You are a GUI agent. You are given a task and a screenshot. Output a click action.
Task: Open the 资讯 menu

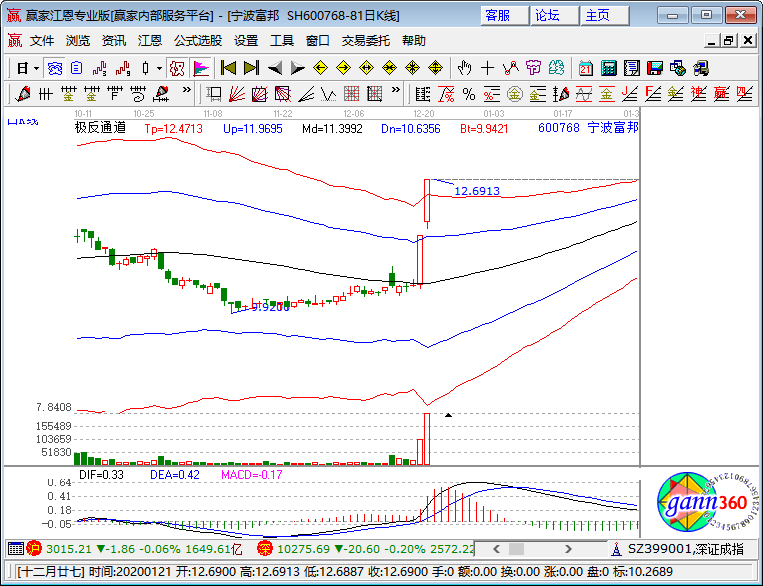(114, 41)
